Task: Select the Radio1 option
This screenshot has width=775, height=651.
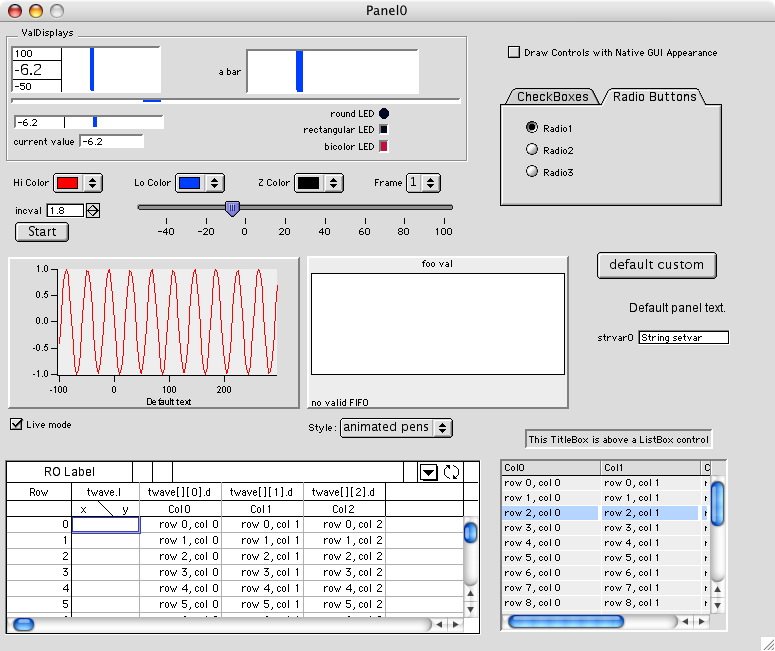Action: [x=532, y=128]
